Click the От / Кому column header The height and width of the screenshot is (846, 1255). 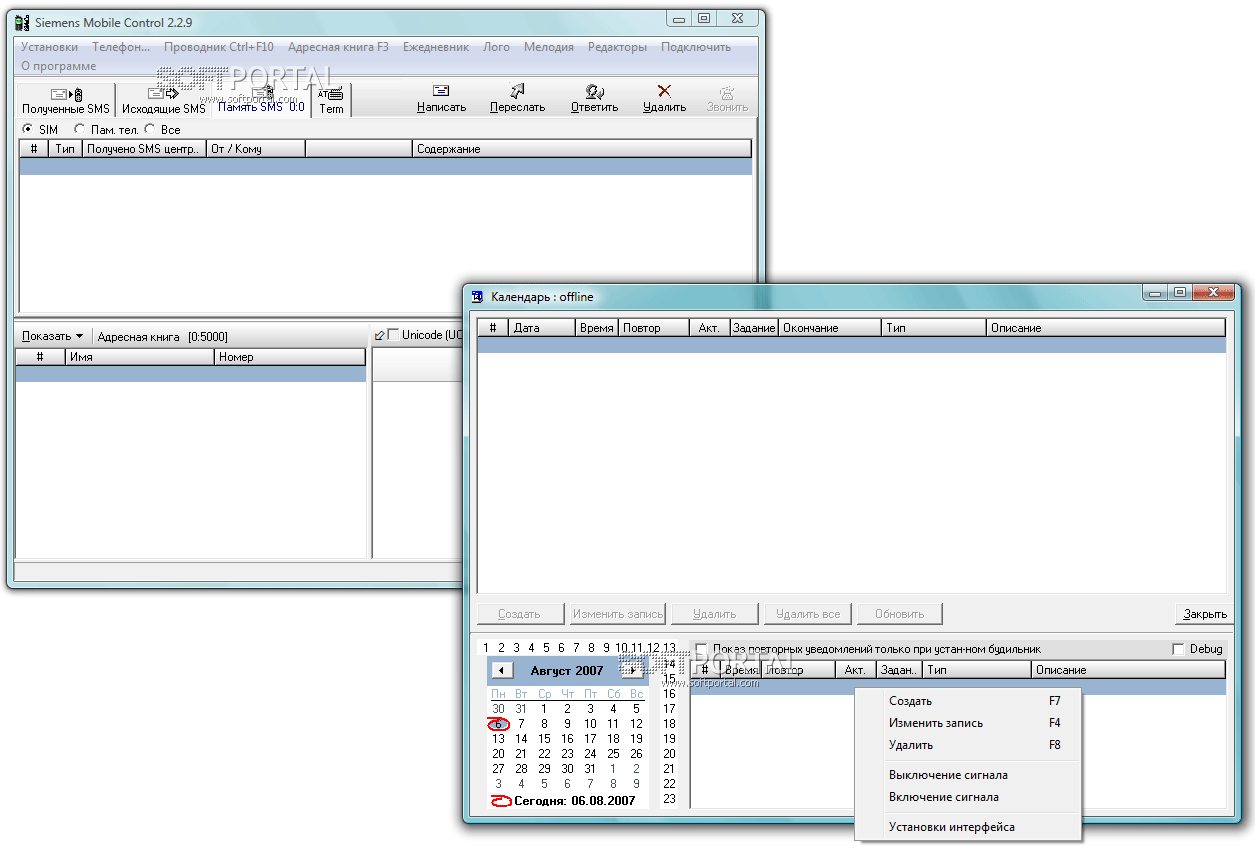[255, 149]
